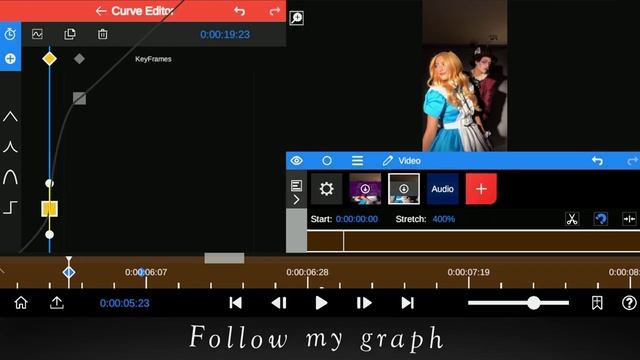640x360 pixels.
Task: Open the preview zoom magnifier
Action: (296, 18)
